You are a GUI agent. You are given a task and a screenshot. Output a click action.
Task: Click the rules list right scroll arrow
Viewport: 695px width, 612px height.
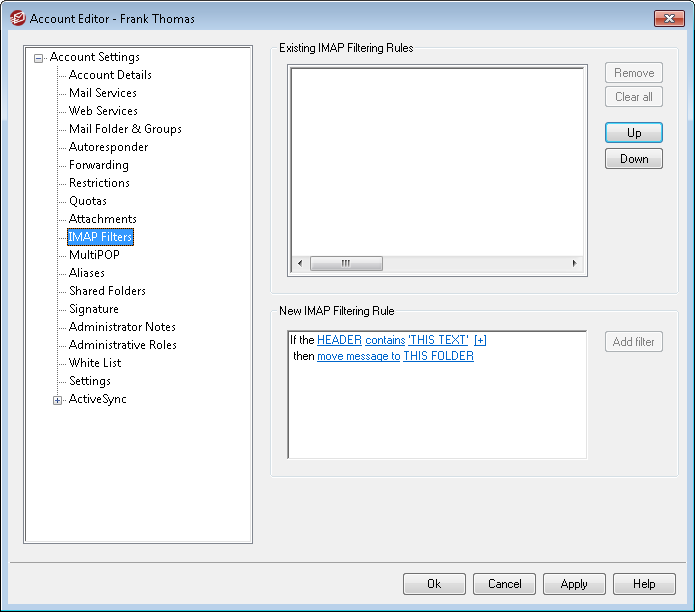[574, 263]
